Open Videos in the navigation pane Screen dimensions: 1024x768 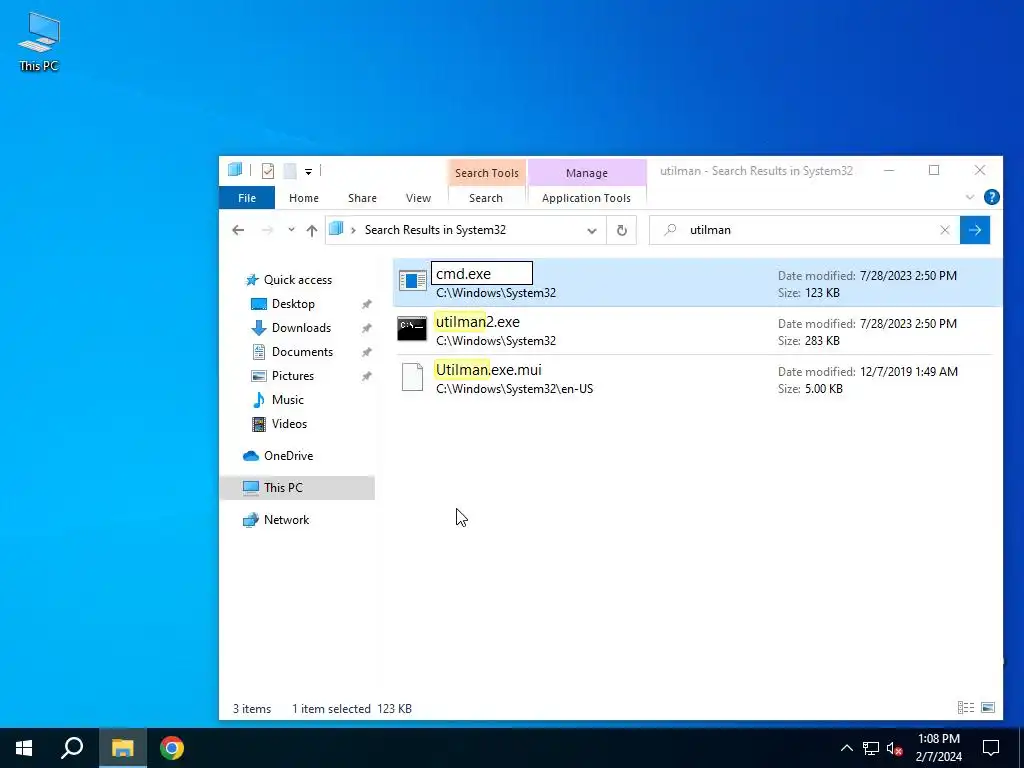click(289, 424)
